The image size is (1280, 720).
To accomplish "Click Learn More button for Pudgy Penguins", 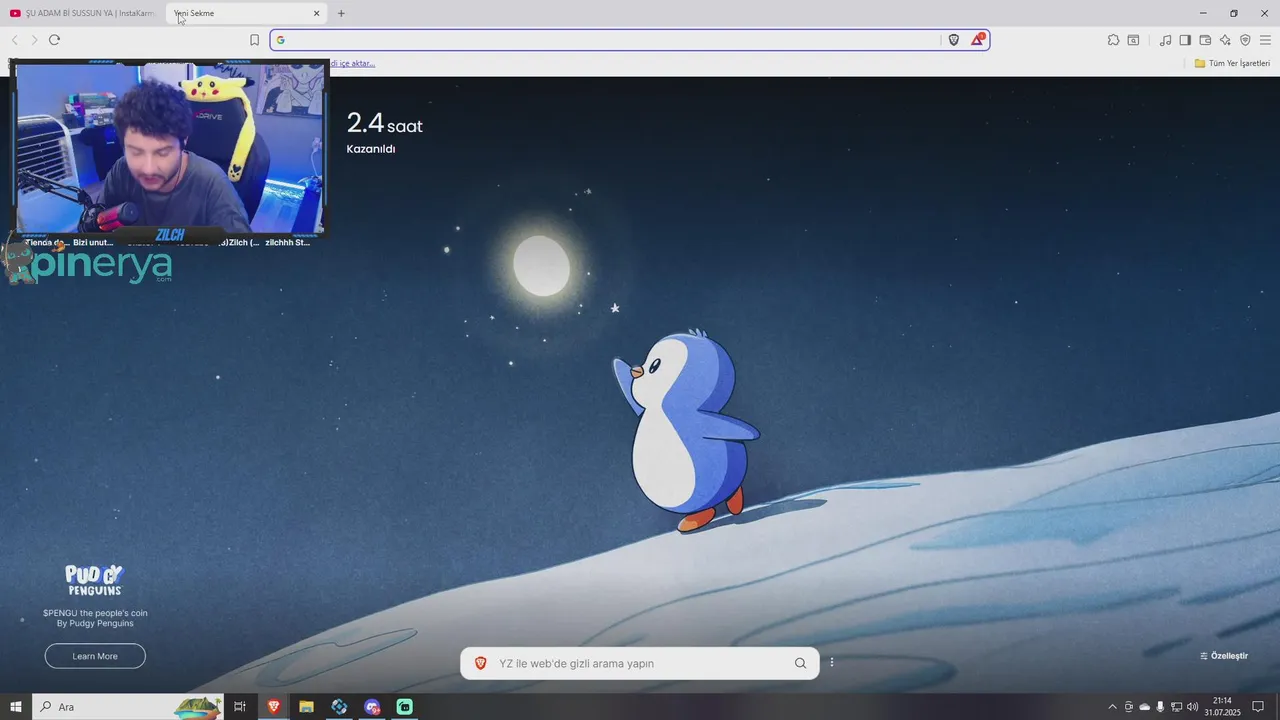I will tap(95, 656).
